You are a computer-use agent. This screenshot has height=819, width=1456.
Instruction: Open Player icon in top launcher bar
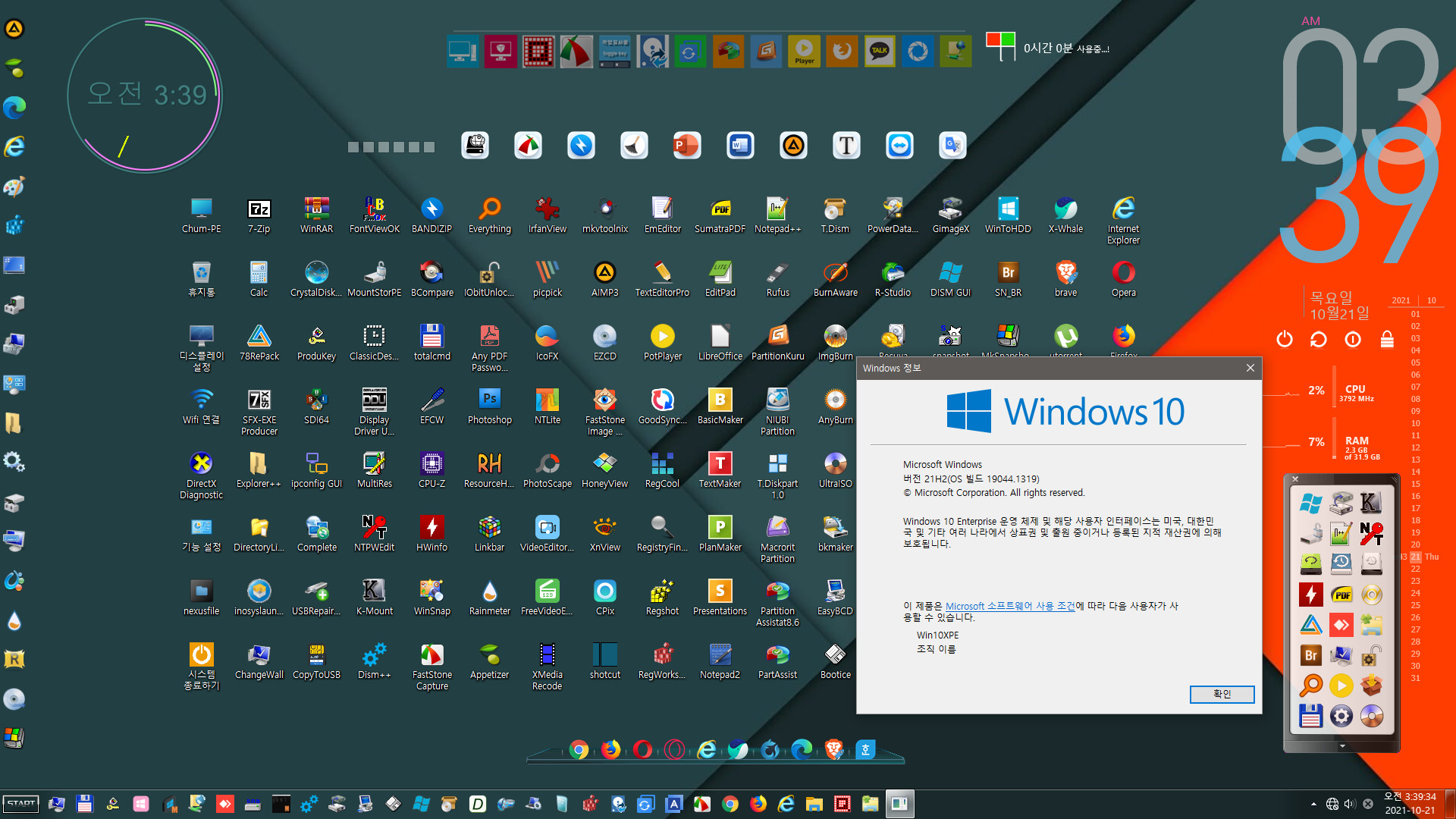click(804, 51)
